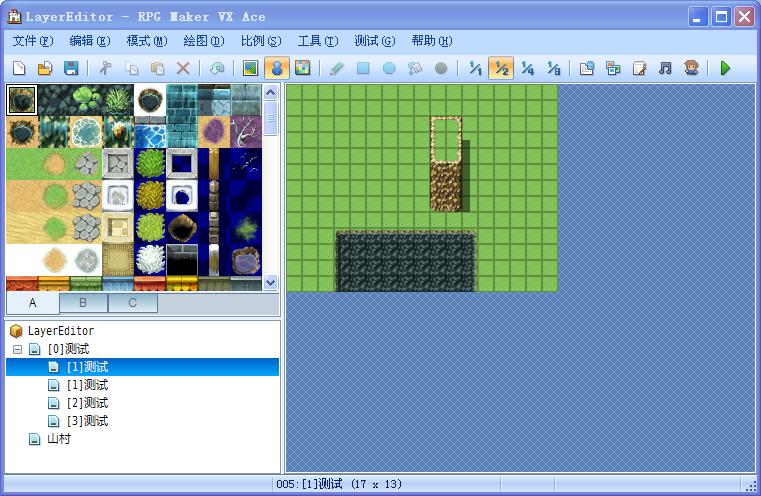Select the Ellipse drawing tool
This screenshot has width=761, height=496.
click(x=389, y=68)
